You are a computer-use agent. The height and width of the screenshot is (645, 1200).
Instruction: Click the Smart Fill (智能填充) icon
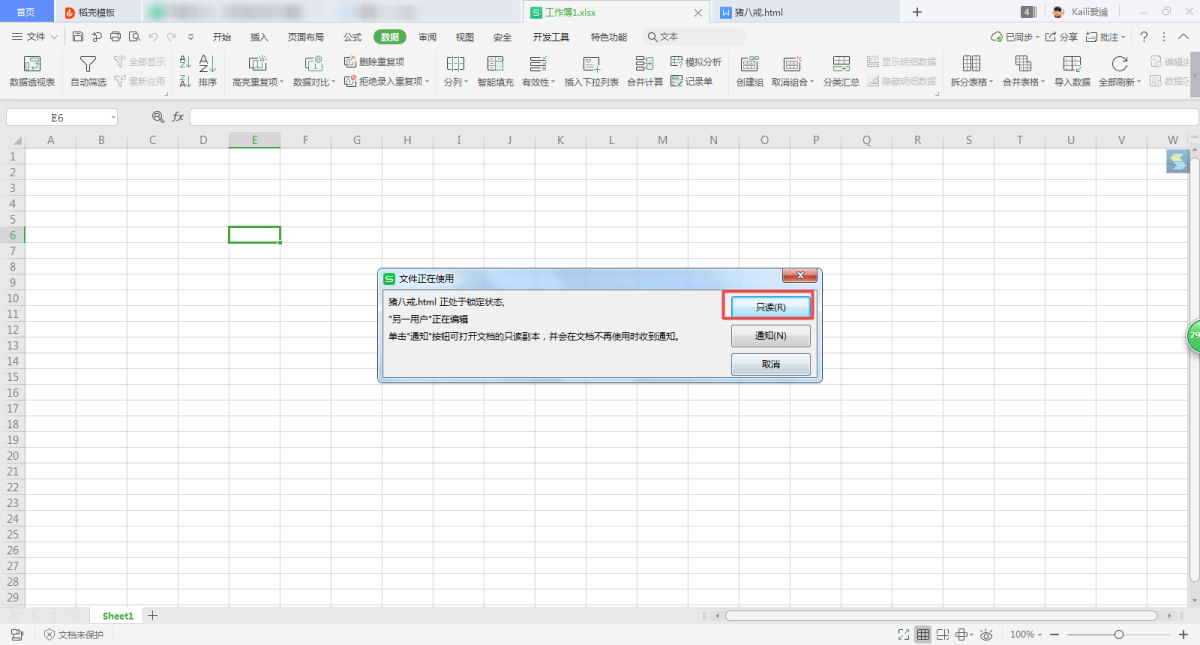(x=495, y=65)
